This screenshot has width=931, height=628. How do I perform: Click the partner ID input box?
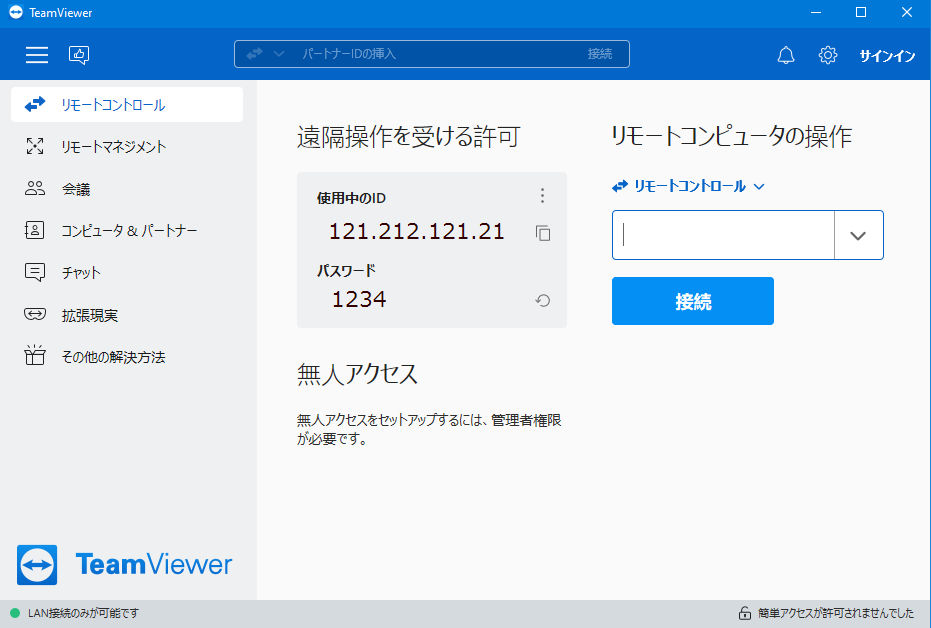tap(723, 235)
